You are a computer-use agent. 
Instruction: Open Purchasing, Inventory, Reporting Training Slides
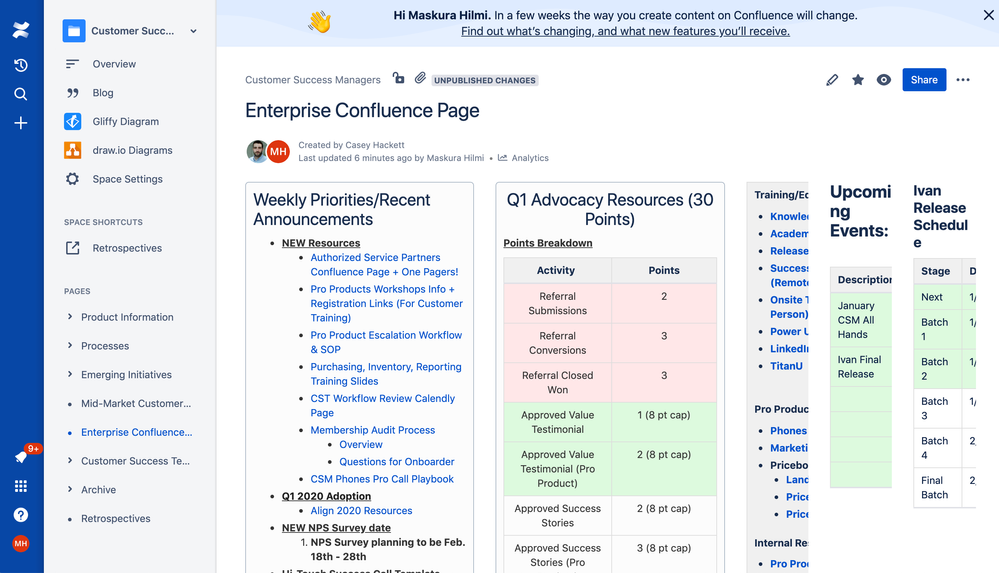[385, 374]
